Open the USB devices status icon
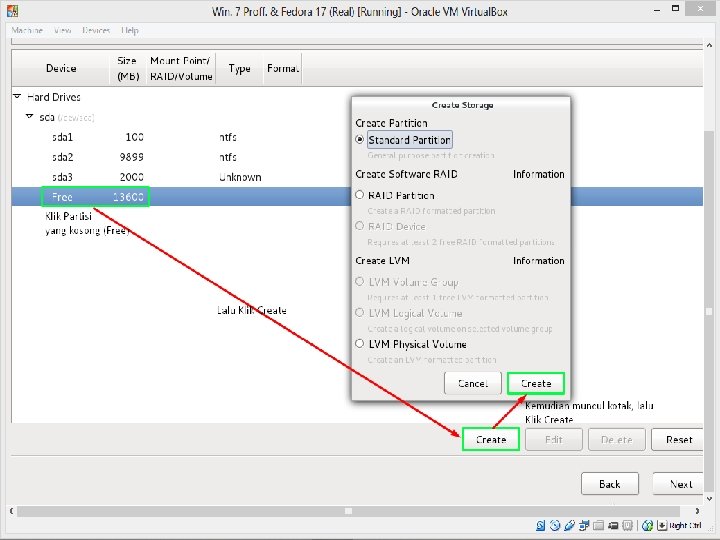 tap(569, 525)
